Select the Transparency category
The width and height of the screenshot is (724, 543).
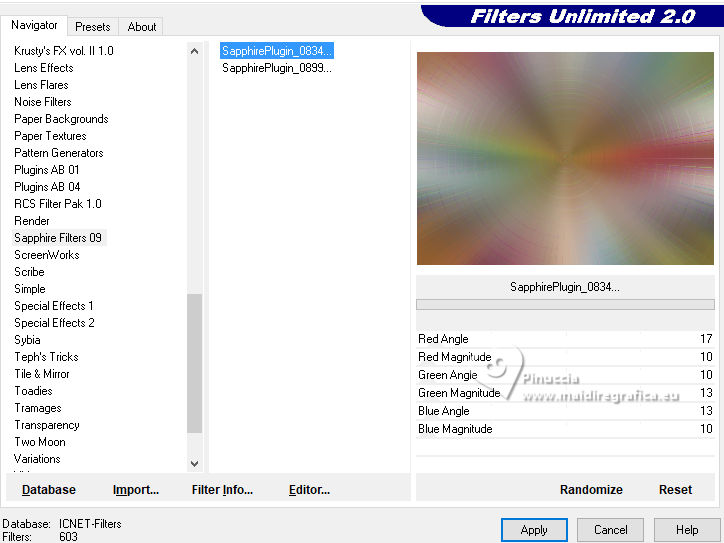[x=47, y=425]
